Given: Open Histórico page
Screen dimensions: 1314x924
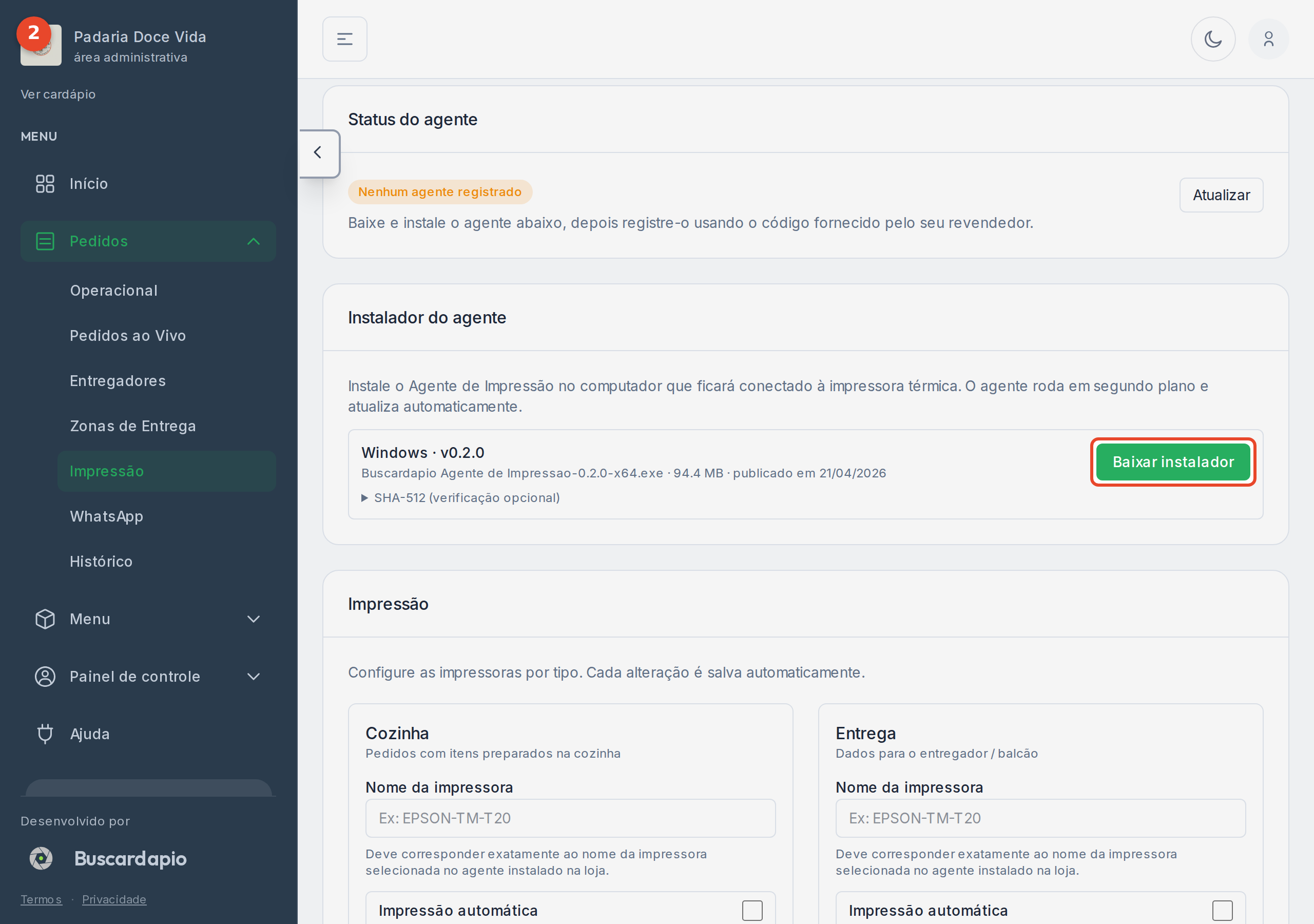Looking at the screenshot, I should pos(101,562).
